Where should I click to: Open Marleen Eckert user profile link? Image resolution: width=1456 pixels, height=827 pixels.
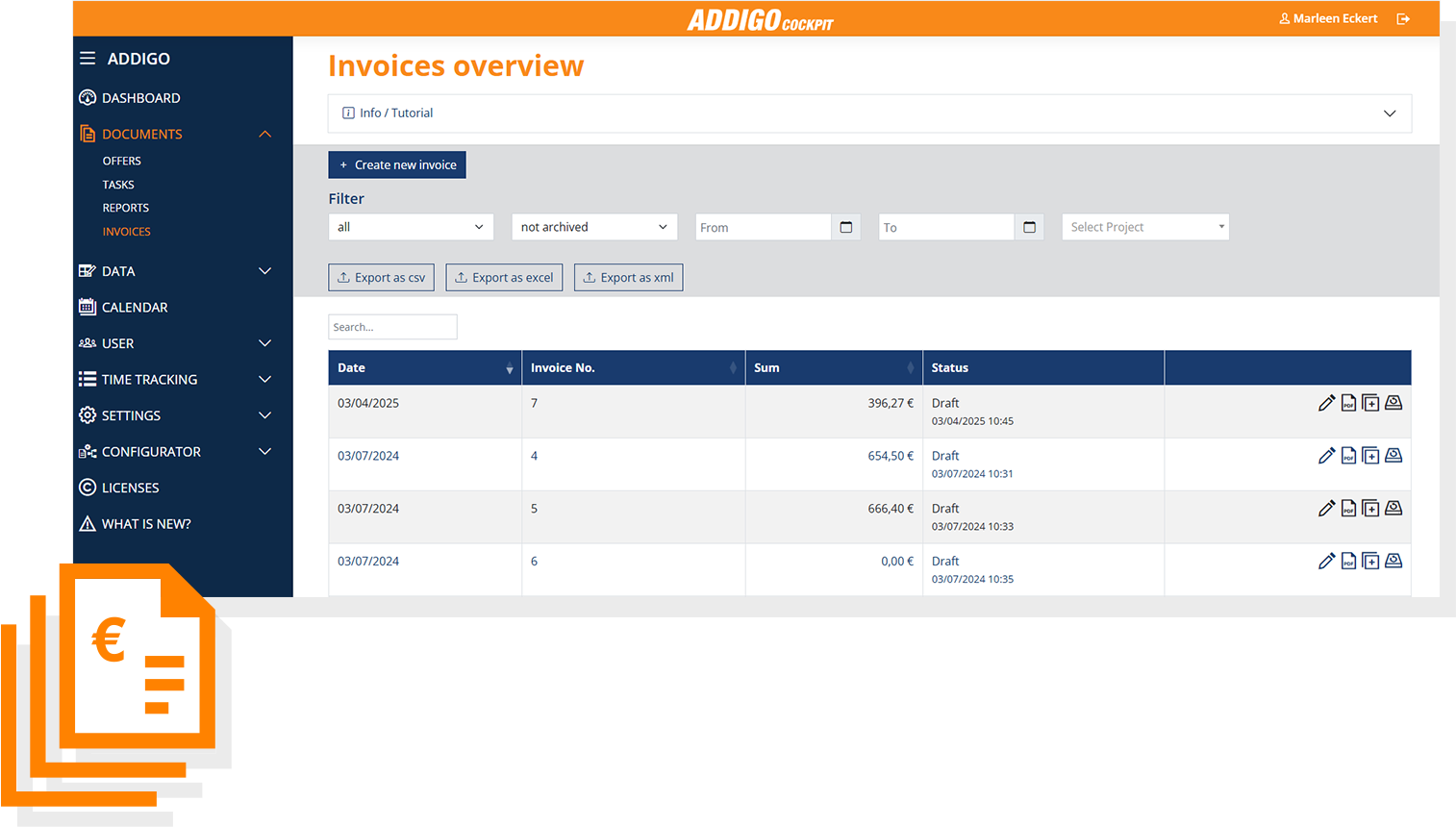pos(1328,18)
